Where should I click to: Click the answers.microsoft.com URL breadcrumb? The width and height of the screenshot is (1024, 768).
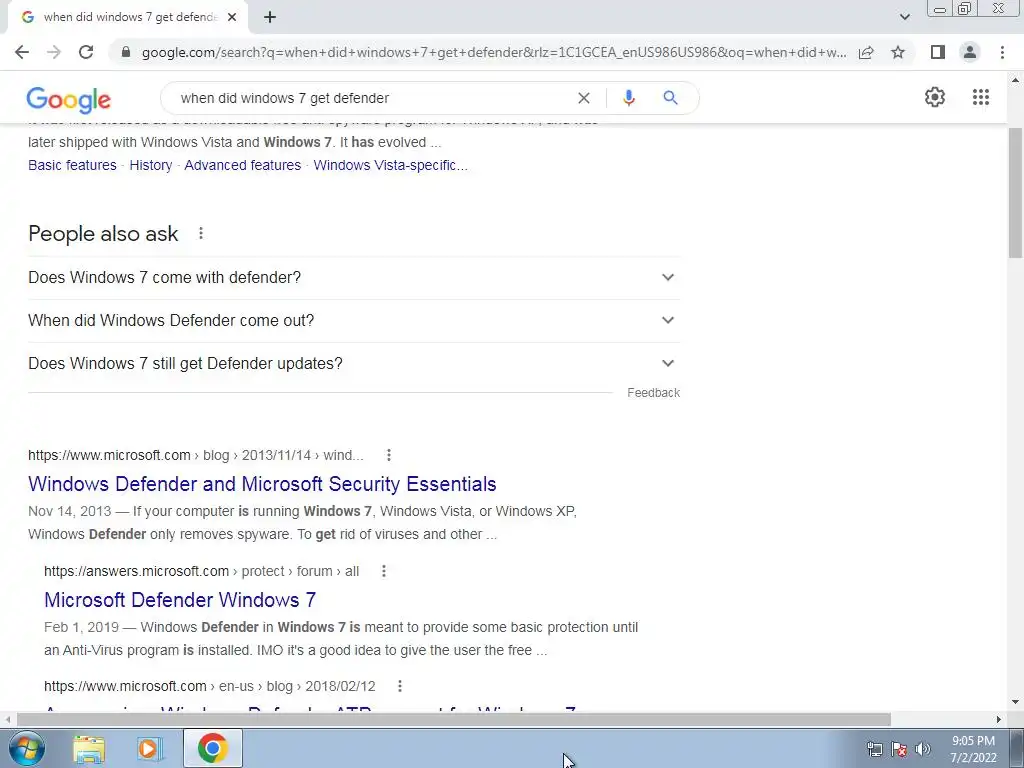click(202, 571)
